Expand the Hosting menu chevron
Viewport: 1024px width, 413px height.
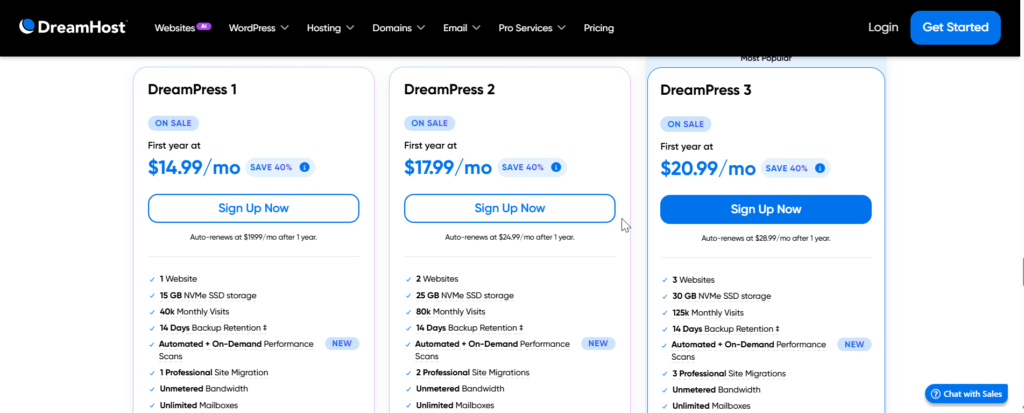[350, 28]
